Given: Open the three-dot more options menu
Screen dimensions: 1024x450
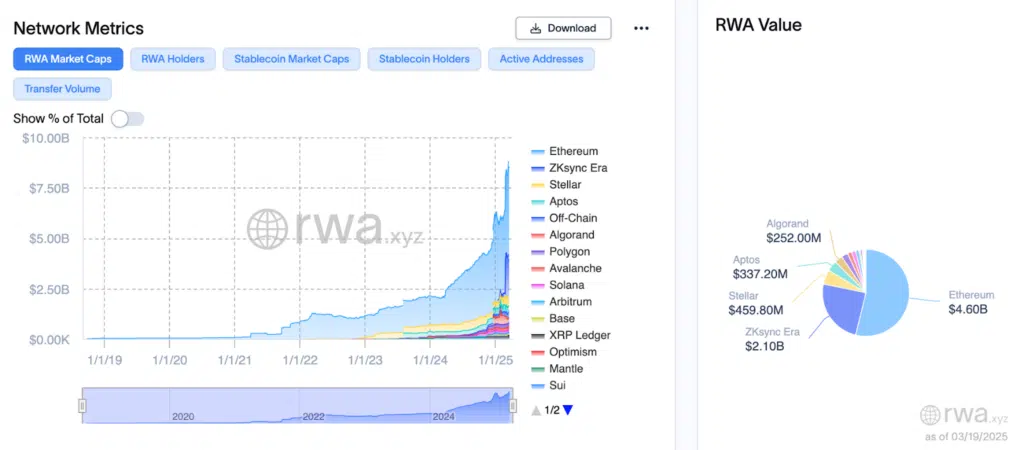Looking at the screenshot, I should tap(641, 28).
